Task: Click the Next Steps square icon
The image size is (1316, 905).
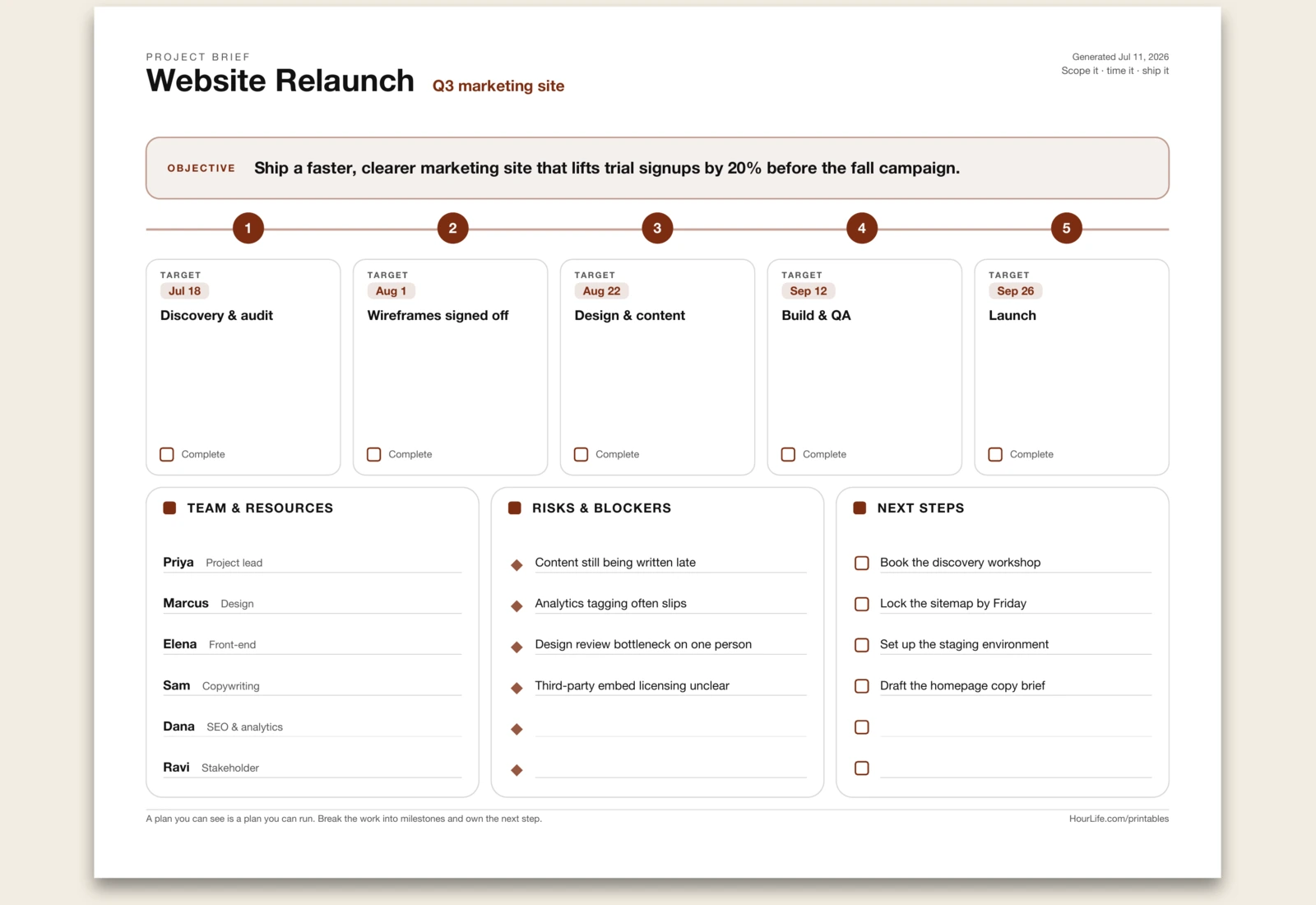Action: point(860,508)
